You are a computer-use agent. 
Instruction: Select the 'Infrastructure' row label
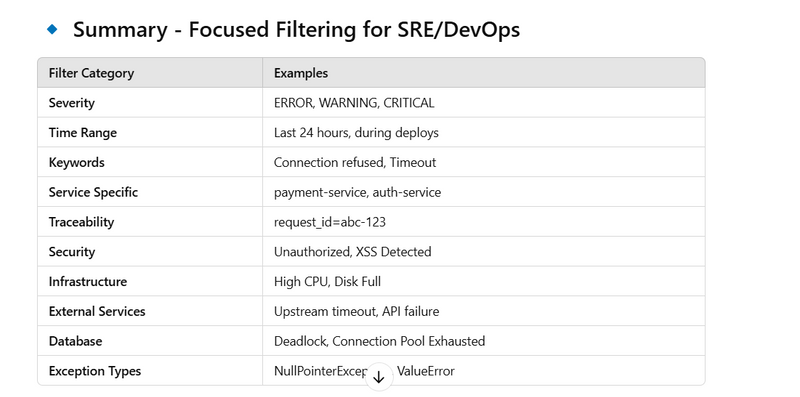coord(88,282)
